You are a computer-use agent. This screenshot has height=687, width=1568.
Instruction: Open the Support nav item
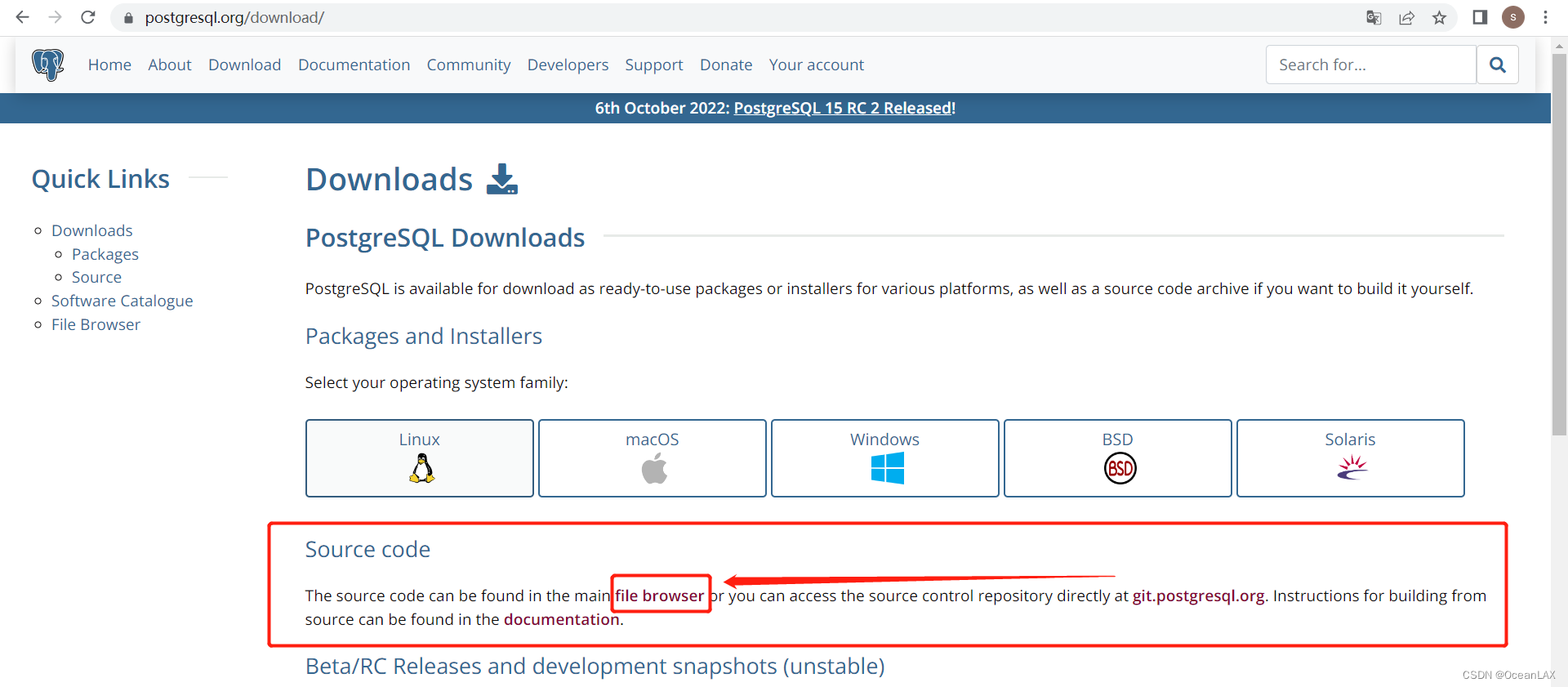click(x=654, y=65)
